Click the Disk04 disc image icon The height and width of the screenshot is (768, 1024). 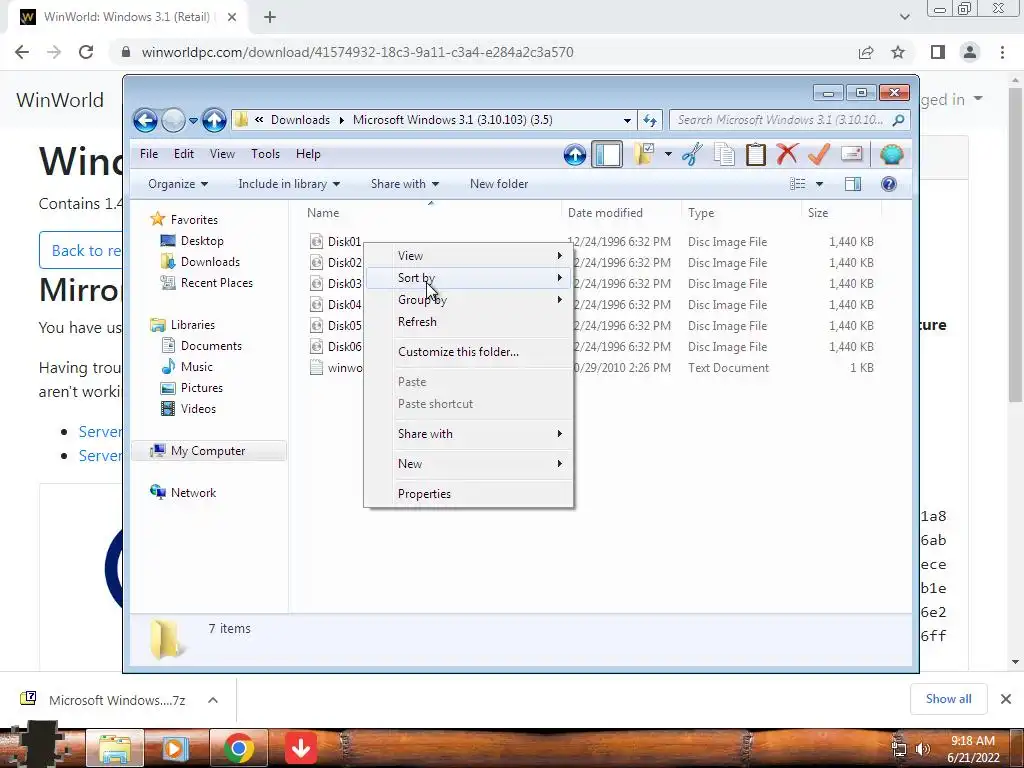pyautogui.click(x=316, y=304)
